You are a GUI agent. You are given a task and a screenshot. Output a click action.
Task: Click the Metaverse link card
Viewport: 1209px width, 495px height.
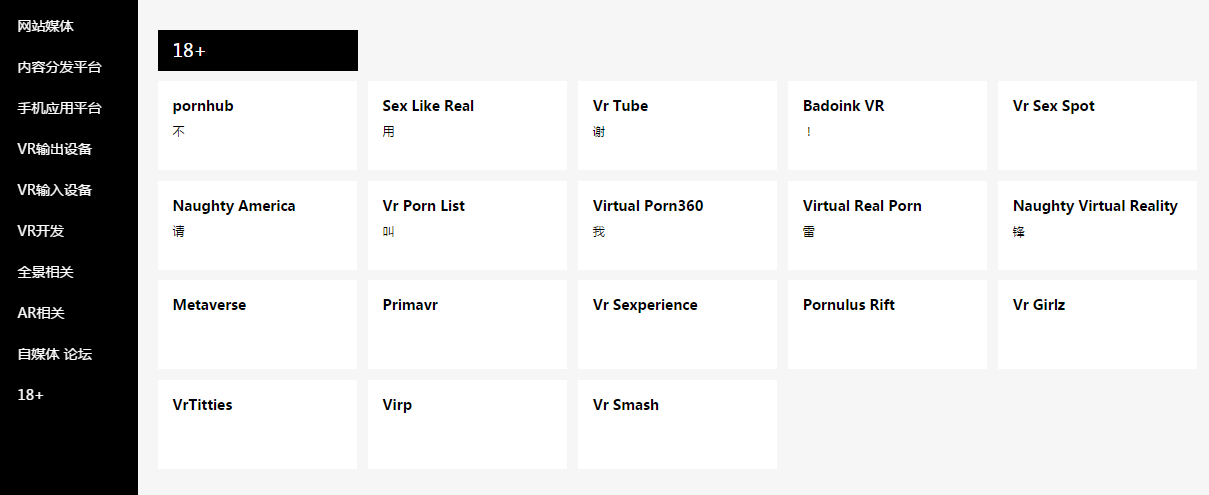coord(257,324)
